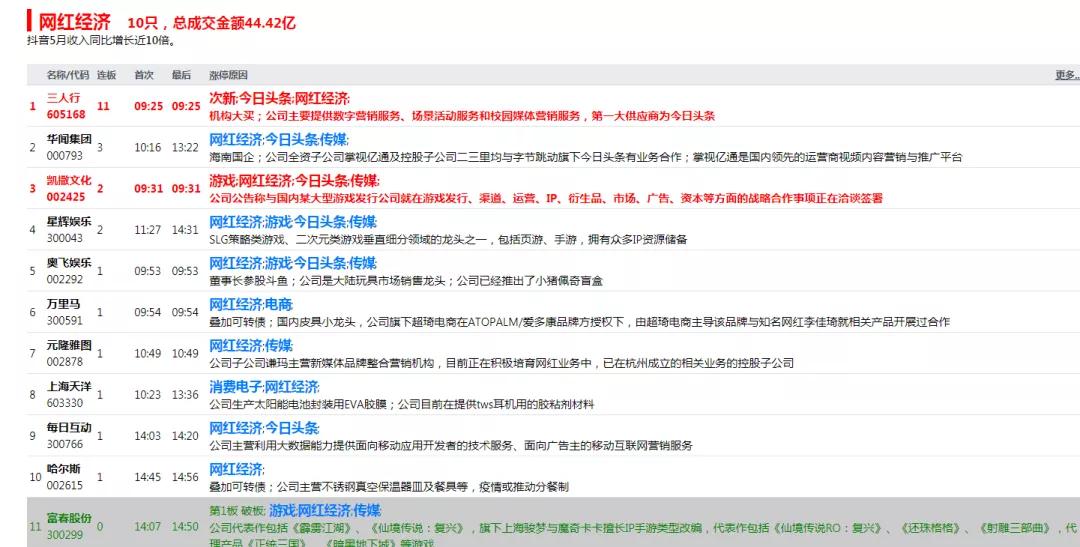
Task: Open stock name 元隆雅图
Action: click(69, 345)
